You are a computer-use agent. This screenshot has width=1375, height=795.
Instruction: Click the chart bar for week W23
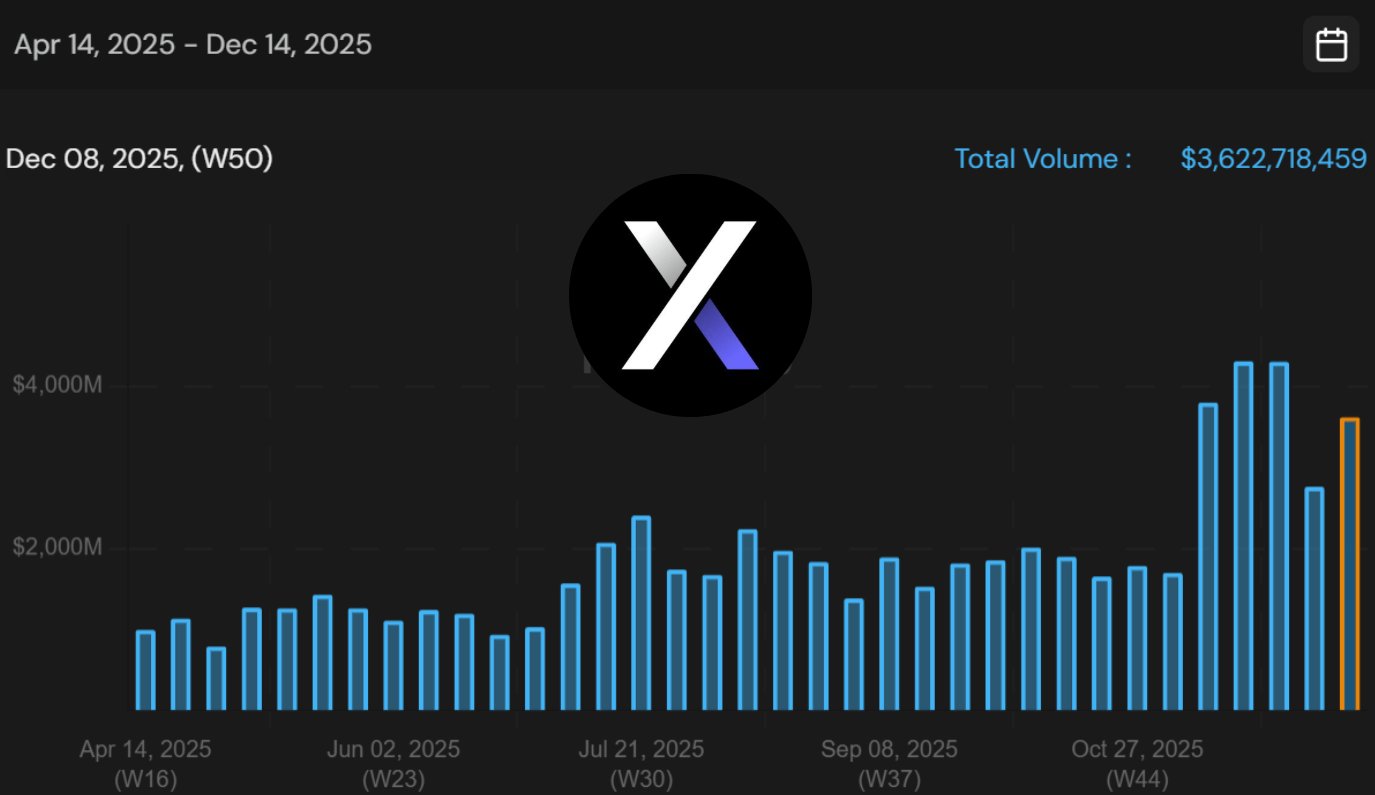click(x=393, y=666)
